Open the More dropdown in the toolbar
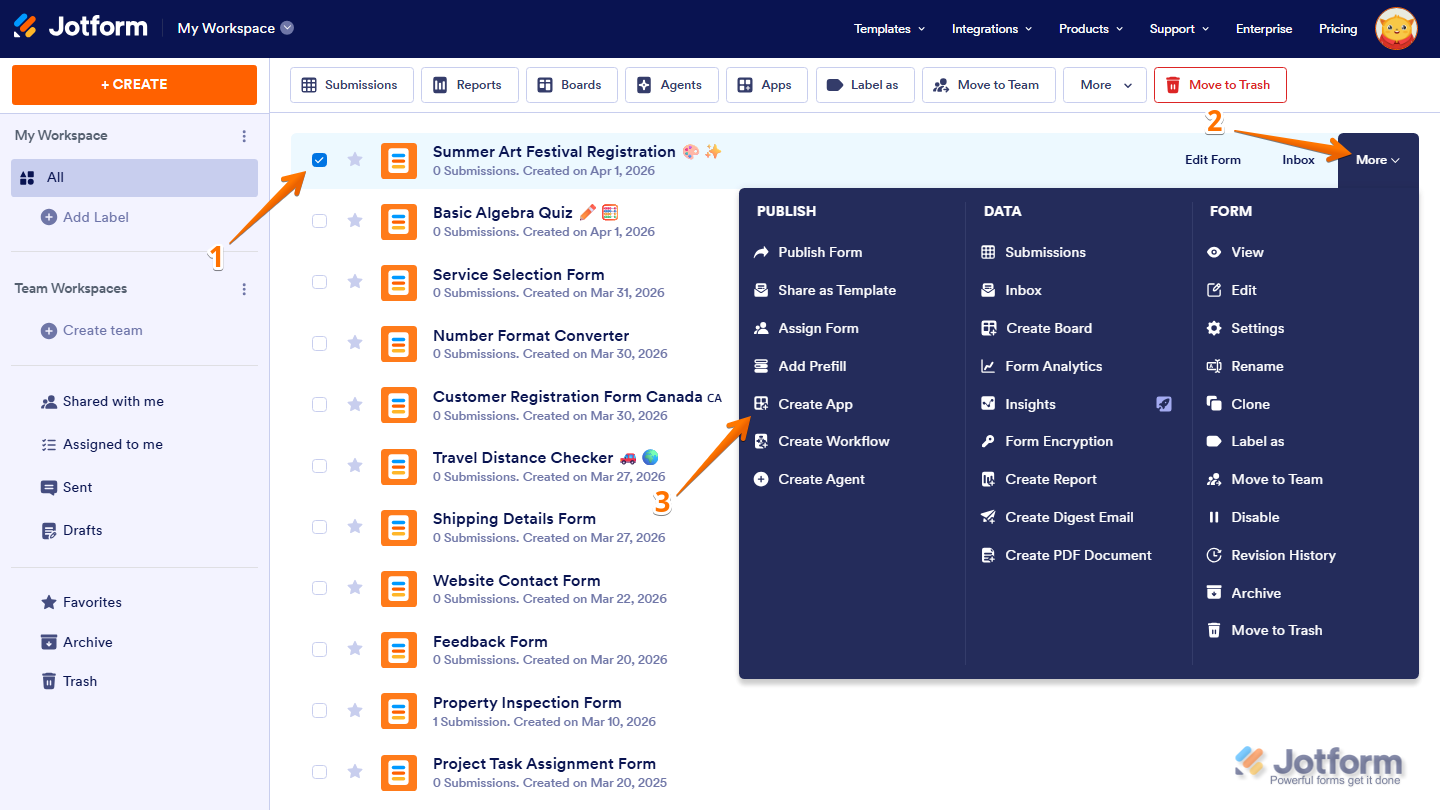Viewport: 1440px width, 810px height. [x=1104, y=85]
